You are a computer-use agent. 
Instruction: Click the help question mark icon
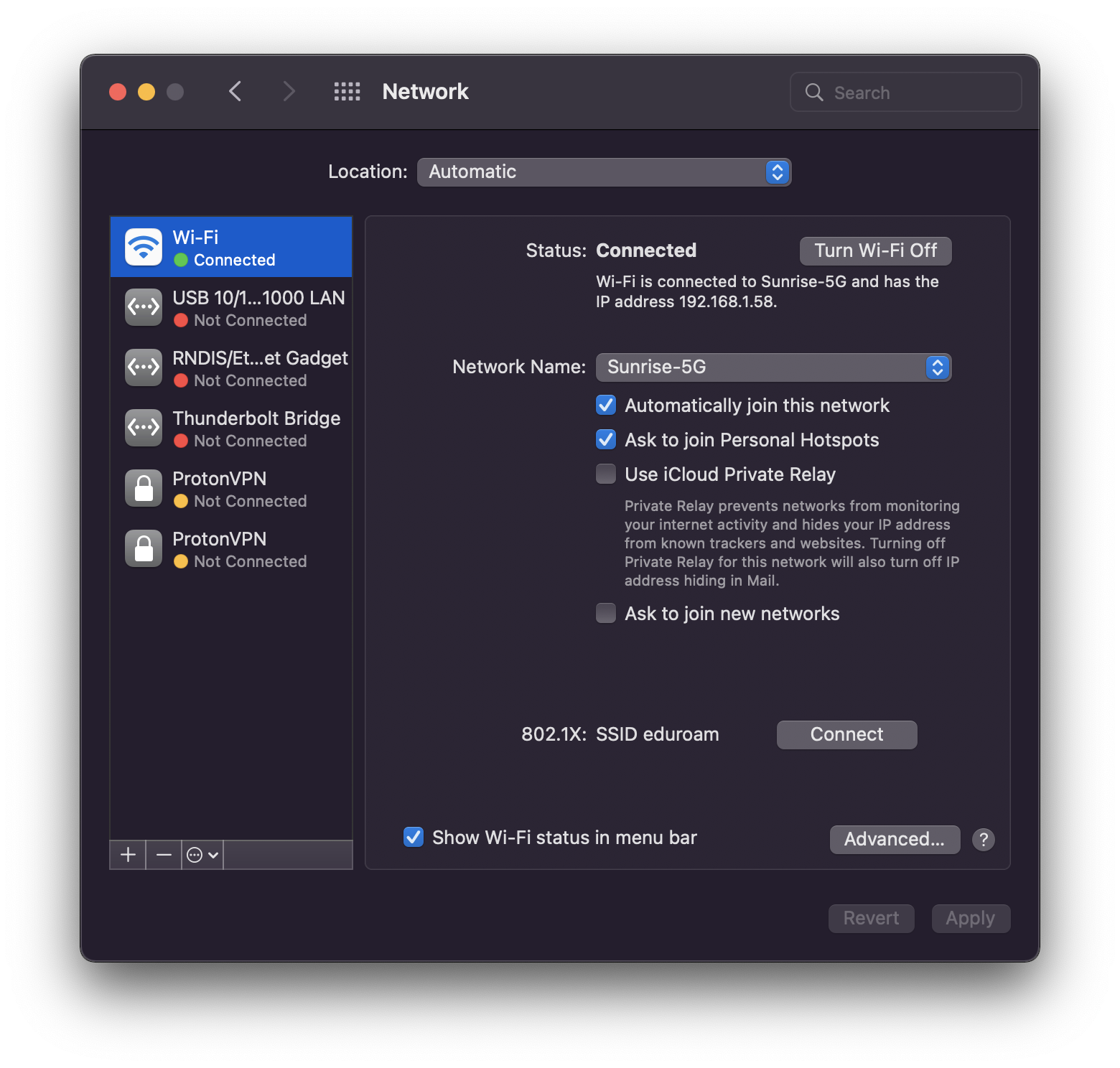(983, 840)
